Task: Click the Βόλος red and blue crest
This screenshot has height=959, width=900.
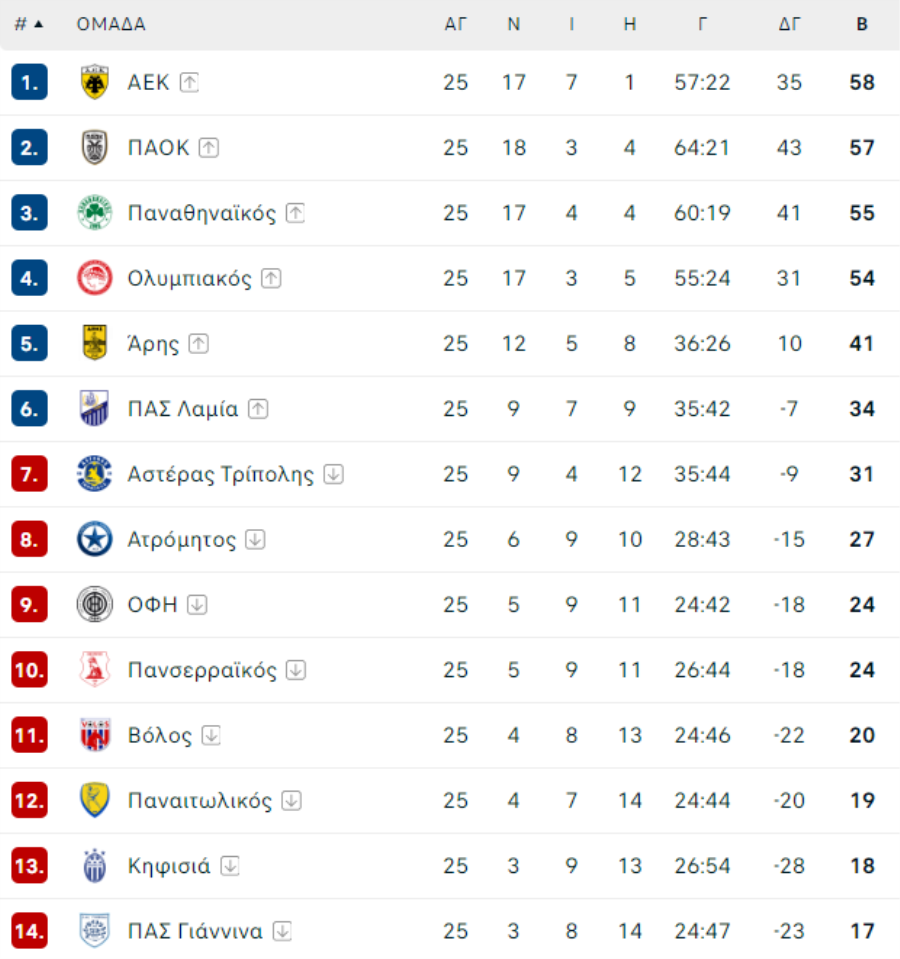Action: pos(95,736)
